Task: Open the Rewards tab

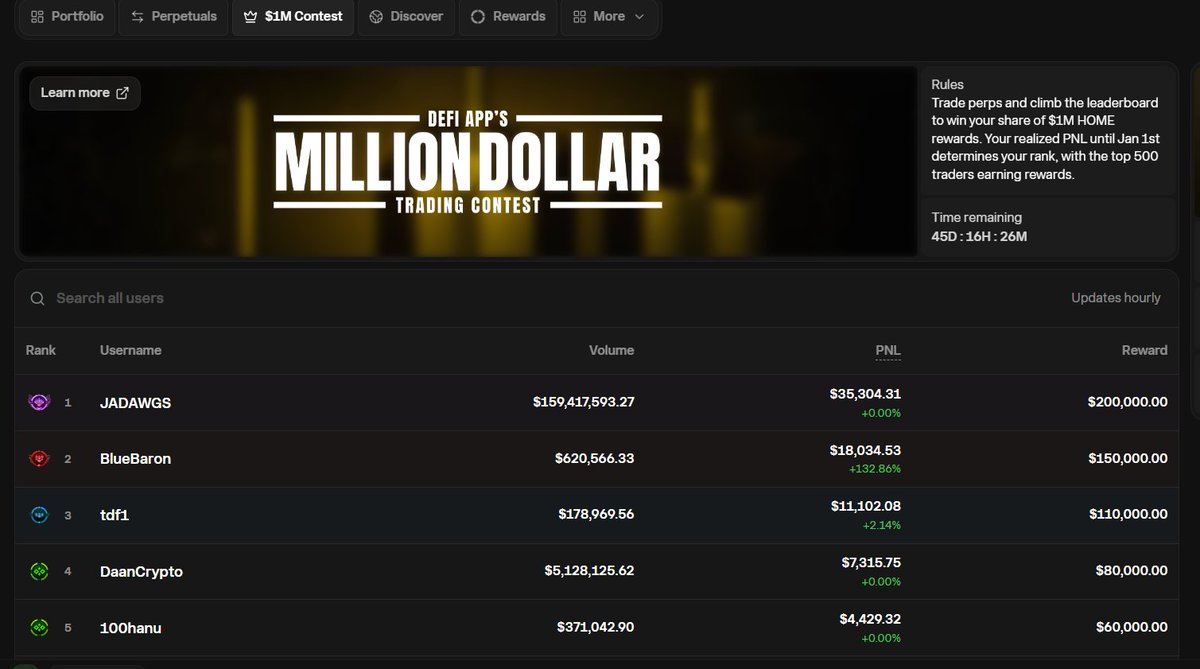Action: 508,17
